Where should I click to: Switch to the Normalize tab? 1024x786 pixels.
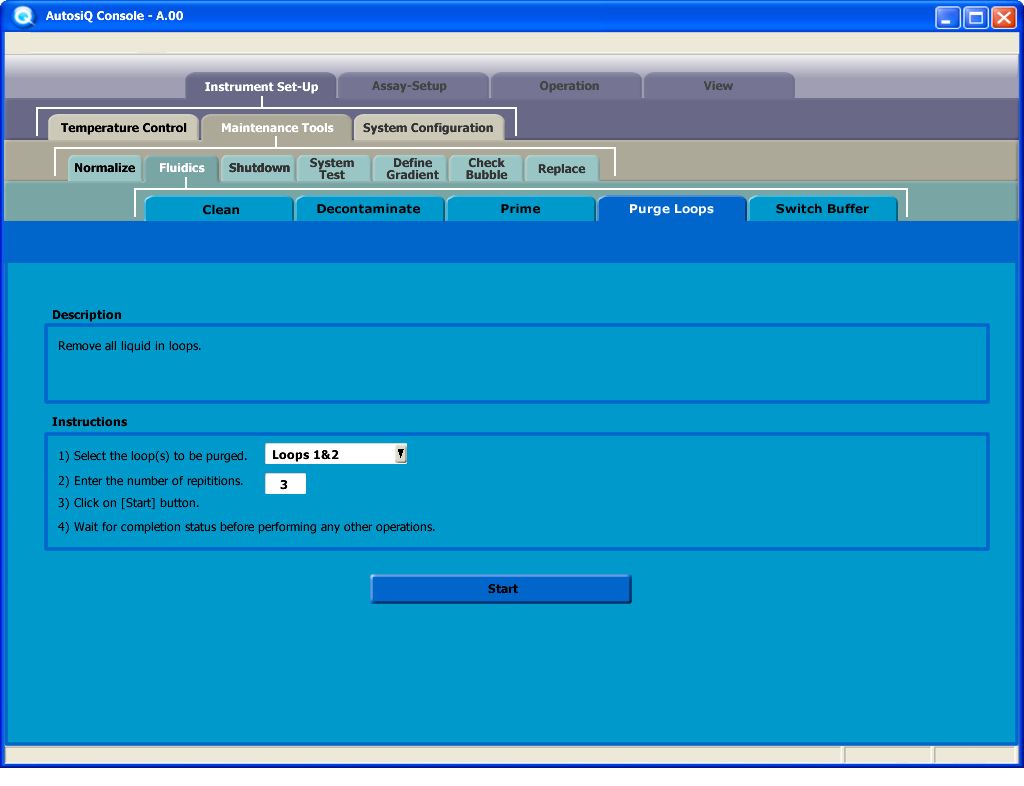click(104, 168)
